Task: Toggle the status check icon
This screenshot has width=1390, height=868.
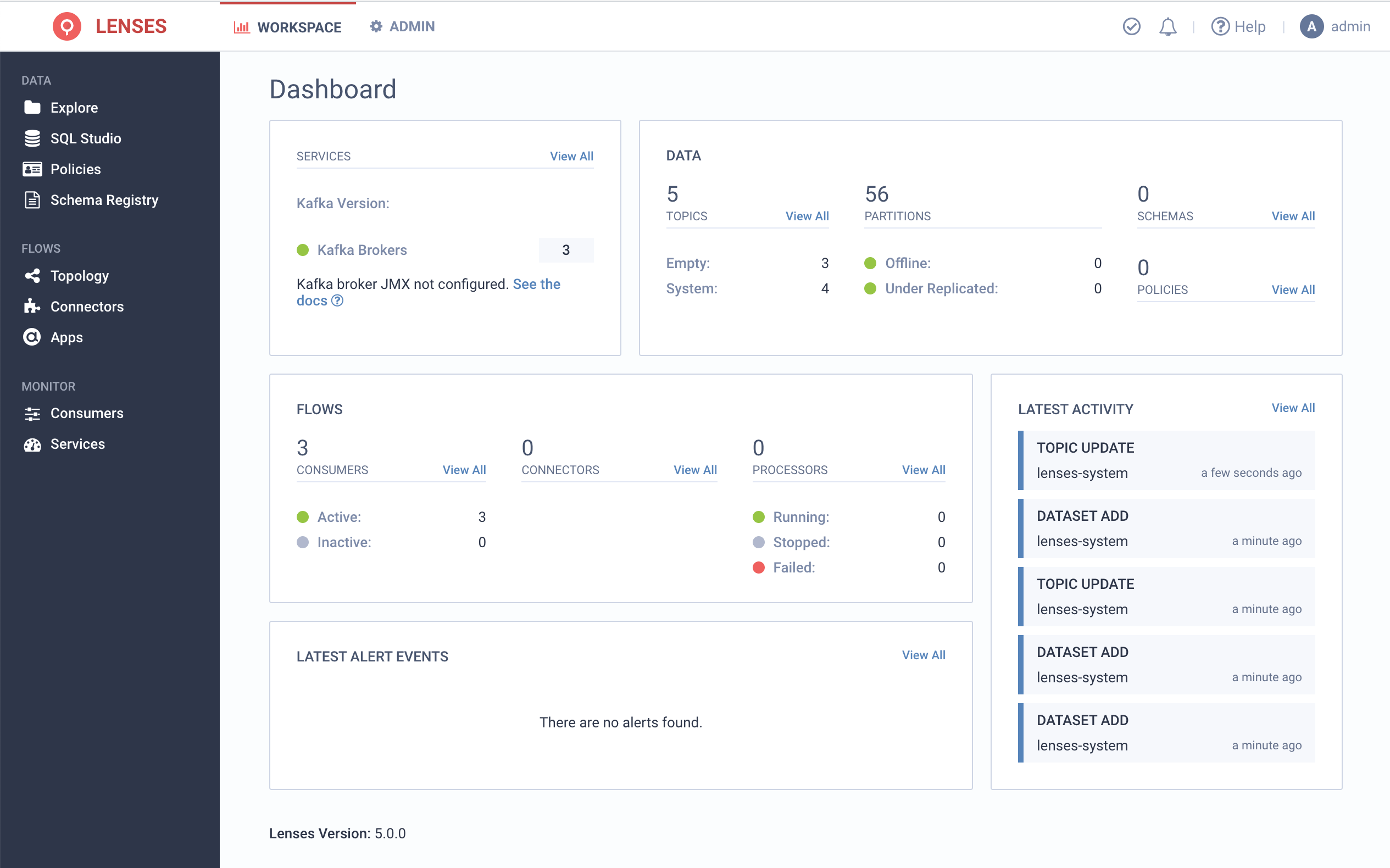Action: click(x=1131, y=27)
